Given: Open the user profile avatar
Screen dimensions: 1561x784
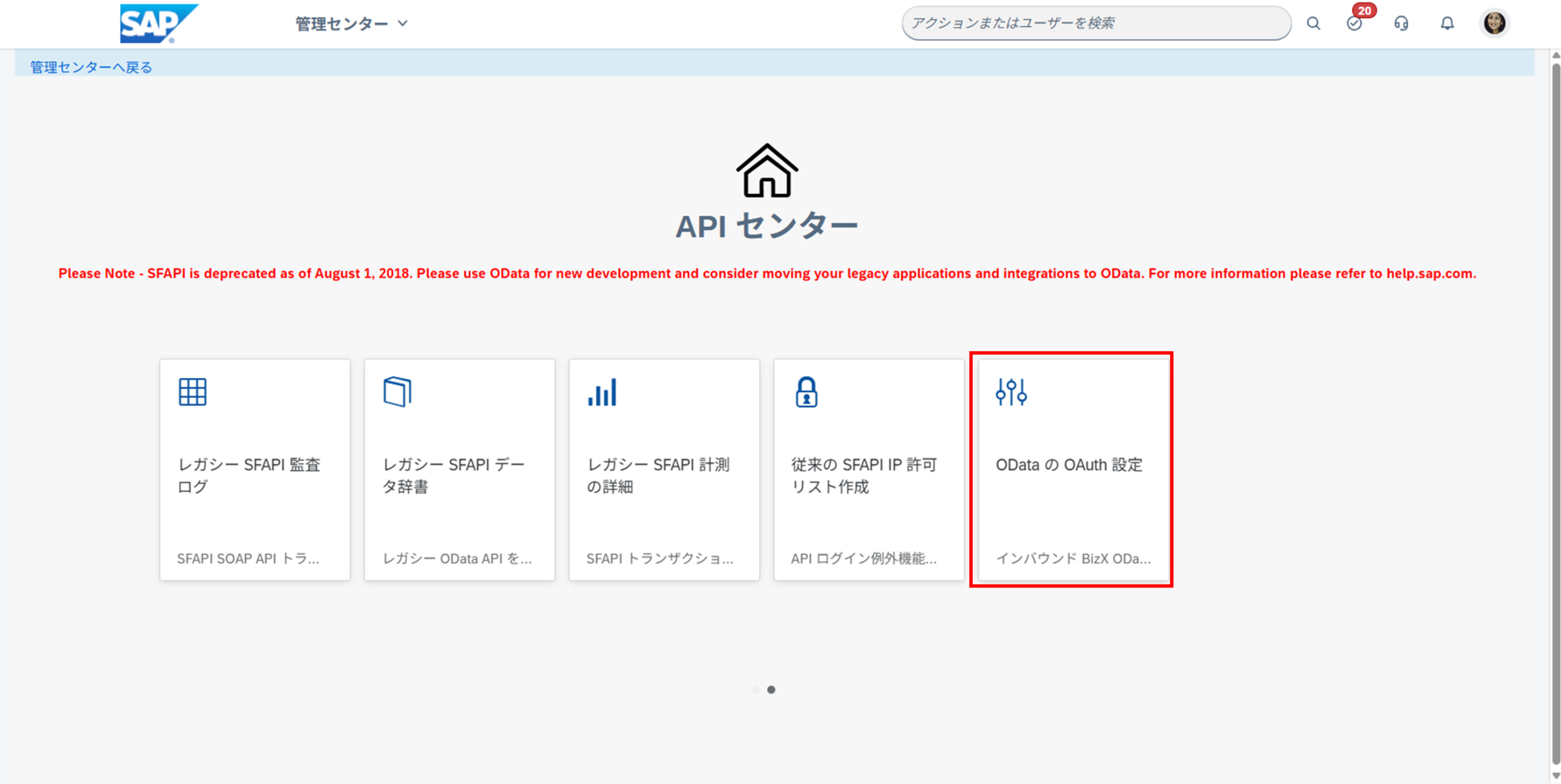Looking at the screenshot, I should 1494,24.
